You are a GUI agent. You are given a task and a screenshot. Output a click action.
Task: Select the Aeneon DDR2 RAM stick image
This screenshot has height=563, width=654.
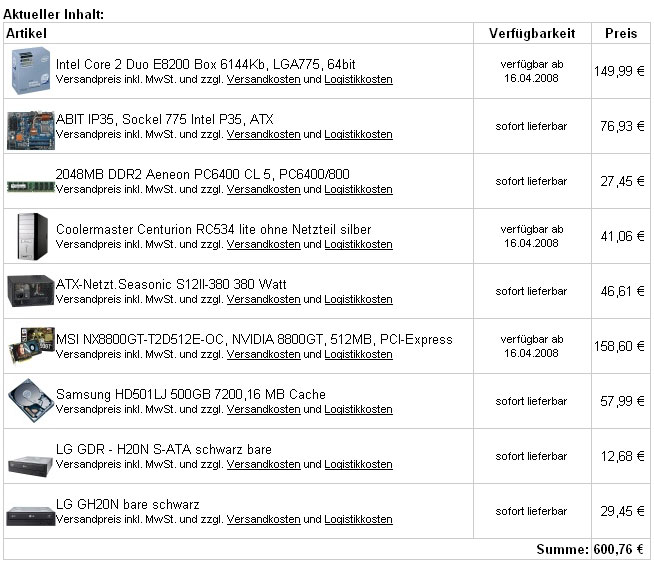31,186
